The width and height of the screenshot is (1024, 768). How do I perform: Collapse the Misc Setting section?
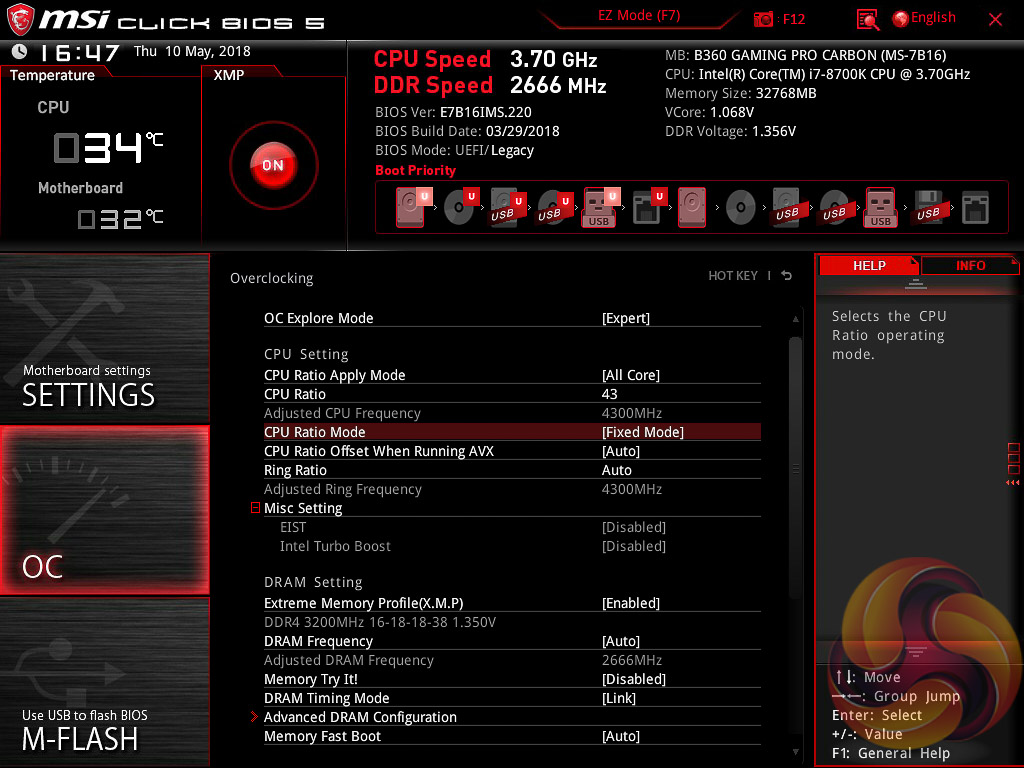(x=255, y=507)
